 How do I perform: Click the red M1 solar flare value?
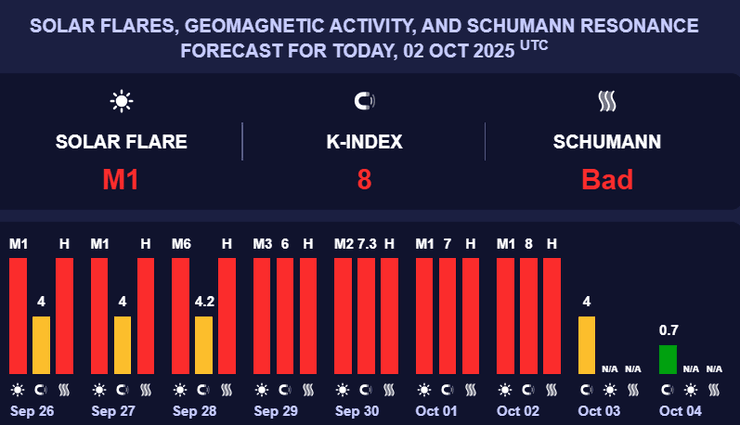[x=121, y=180]
